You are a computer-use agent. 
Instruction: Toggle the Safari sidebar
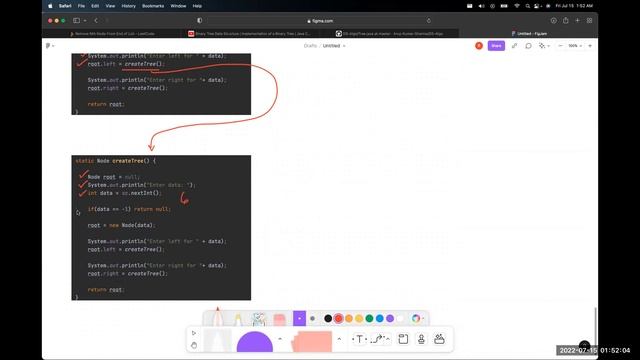pos(76,20)
